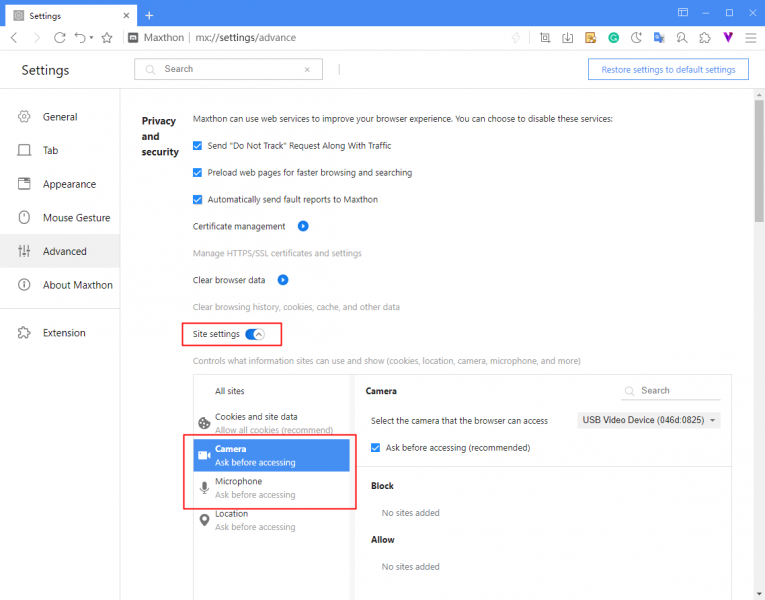
Task: Go back with the back arrow
Action: coord(14,38)
